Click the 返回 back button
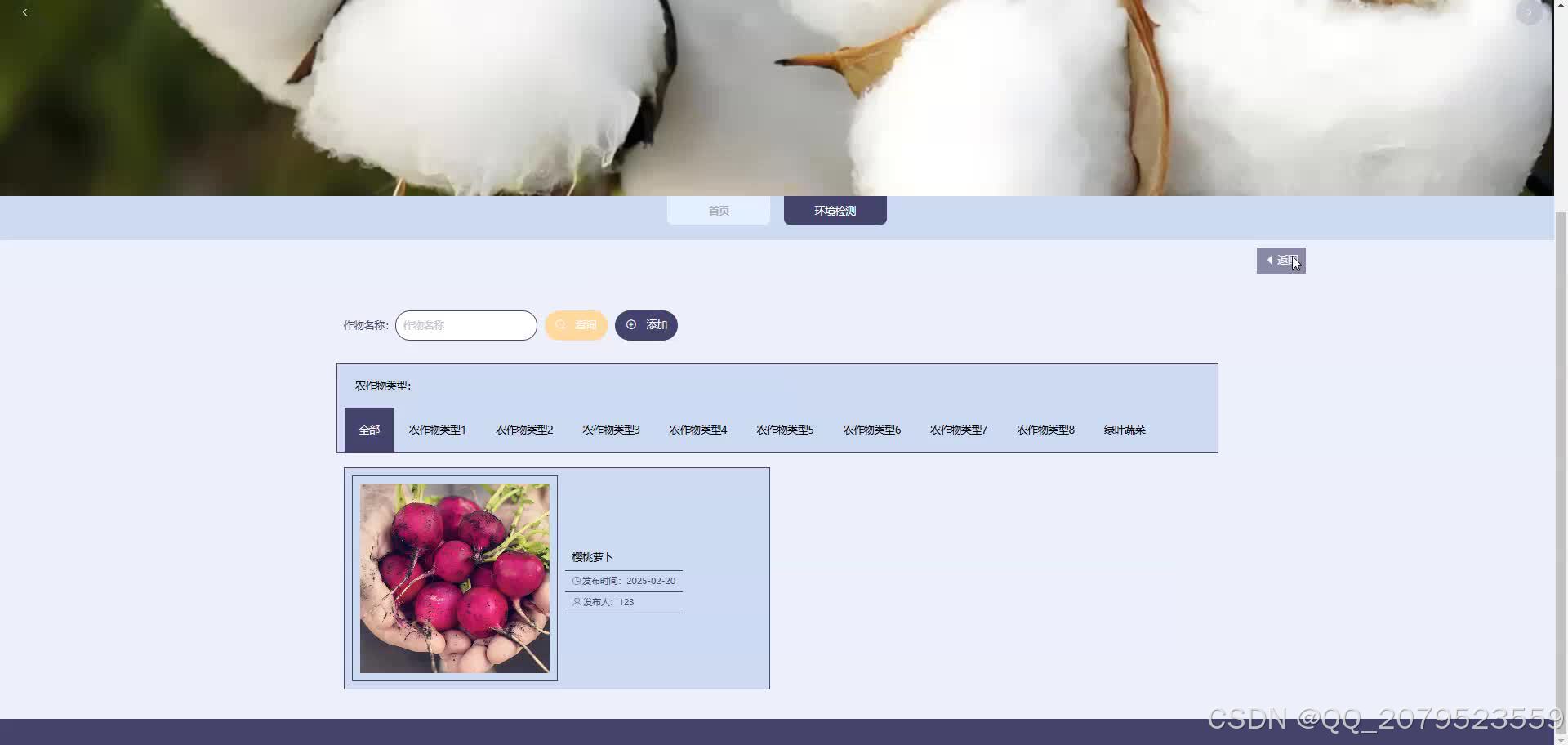This screenshot has height=745, width=1568. click(x=1281, y=261)
